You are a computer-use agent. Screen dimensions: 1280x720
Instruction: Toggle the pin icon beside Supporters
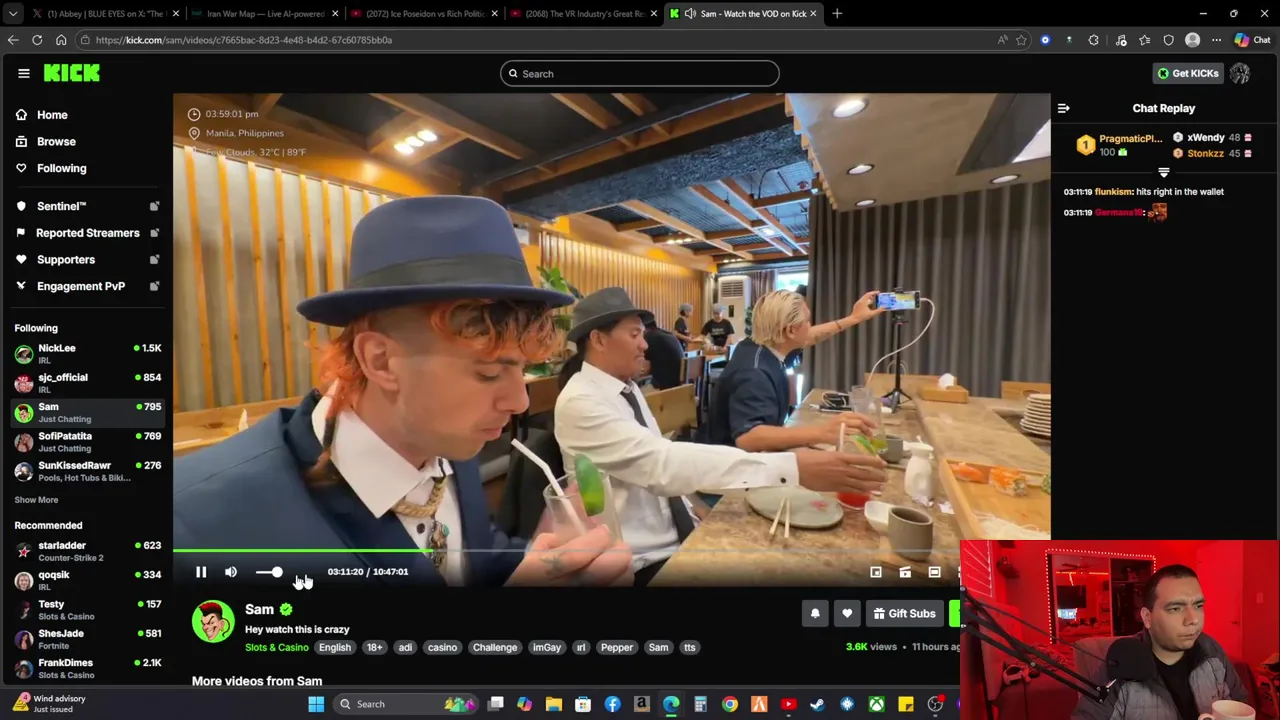154,259
